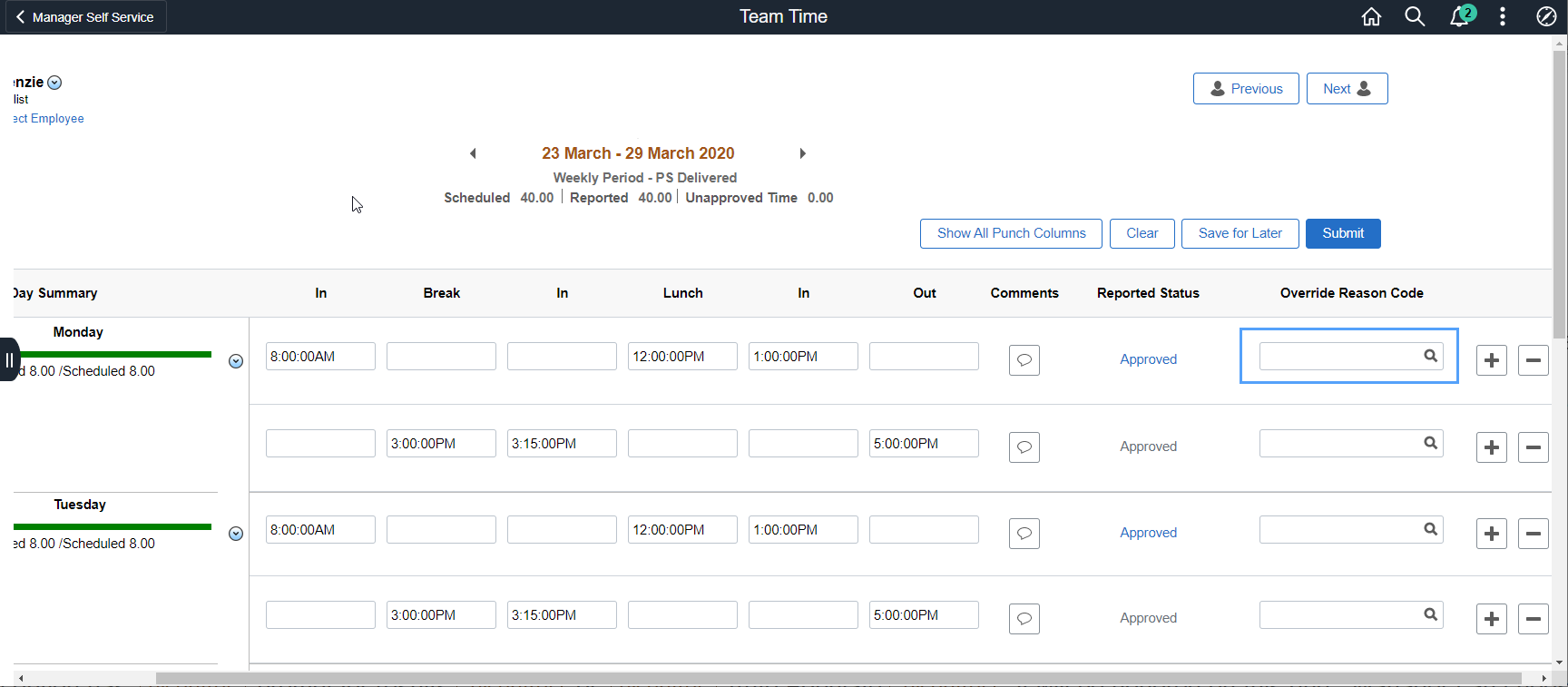
Task: Click the Comments column header
Action: click(1024, 293)
